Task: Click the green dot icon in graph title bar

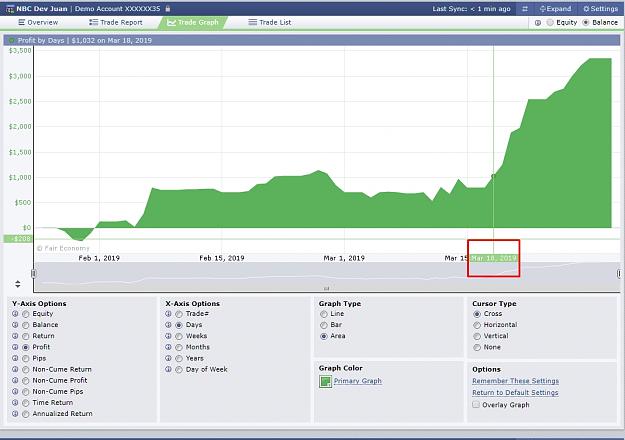Action: 11,40
